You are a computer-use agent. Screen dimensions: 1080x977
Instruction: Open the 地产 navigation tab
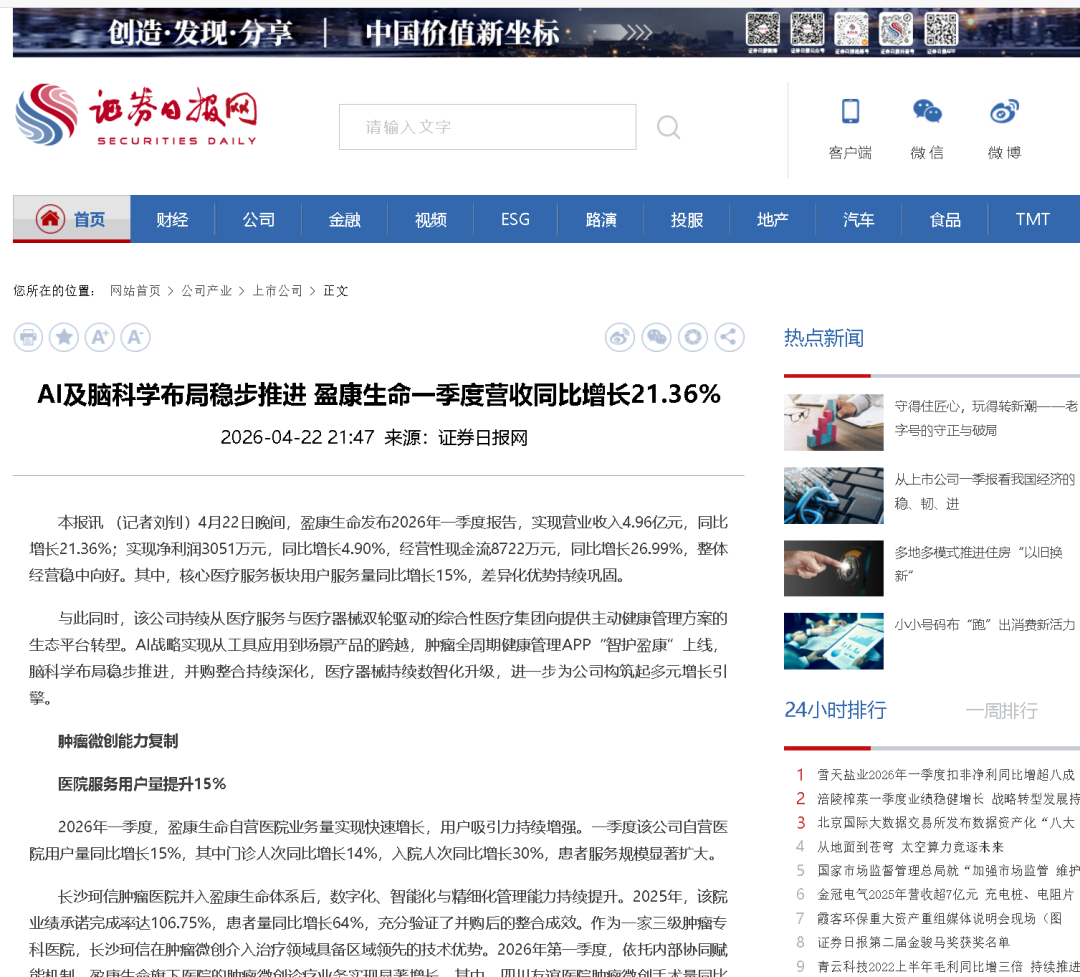[x=773, y=219]
